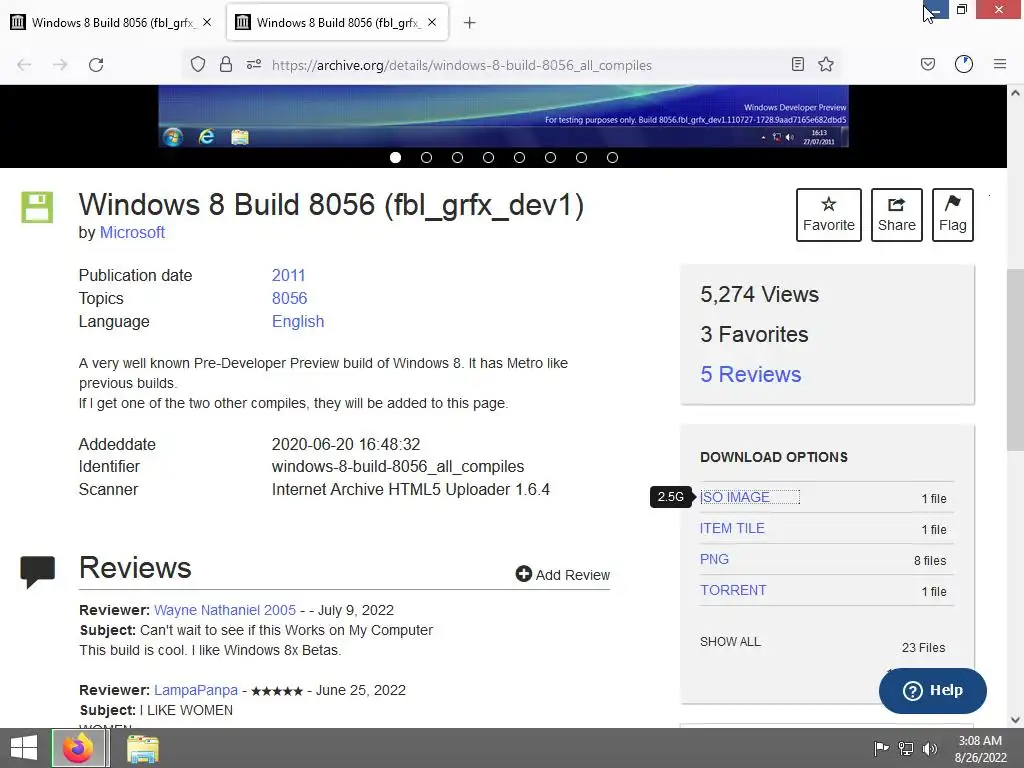This screenshot has width=1024, height=768.
Task: Open the Firefox hamburger application menu
Action: [x=1000, y=64]
